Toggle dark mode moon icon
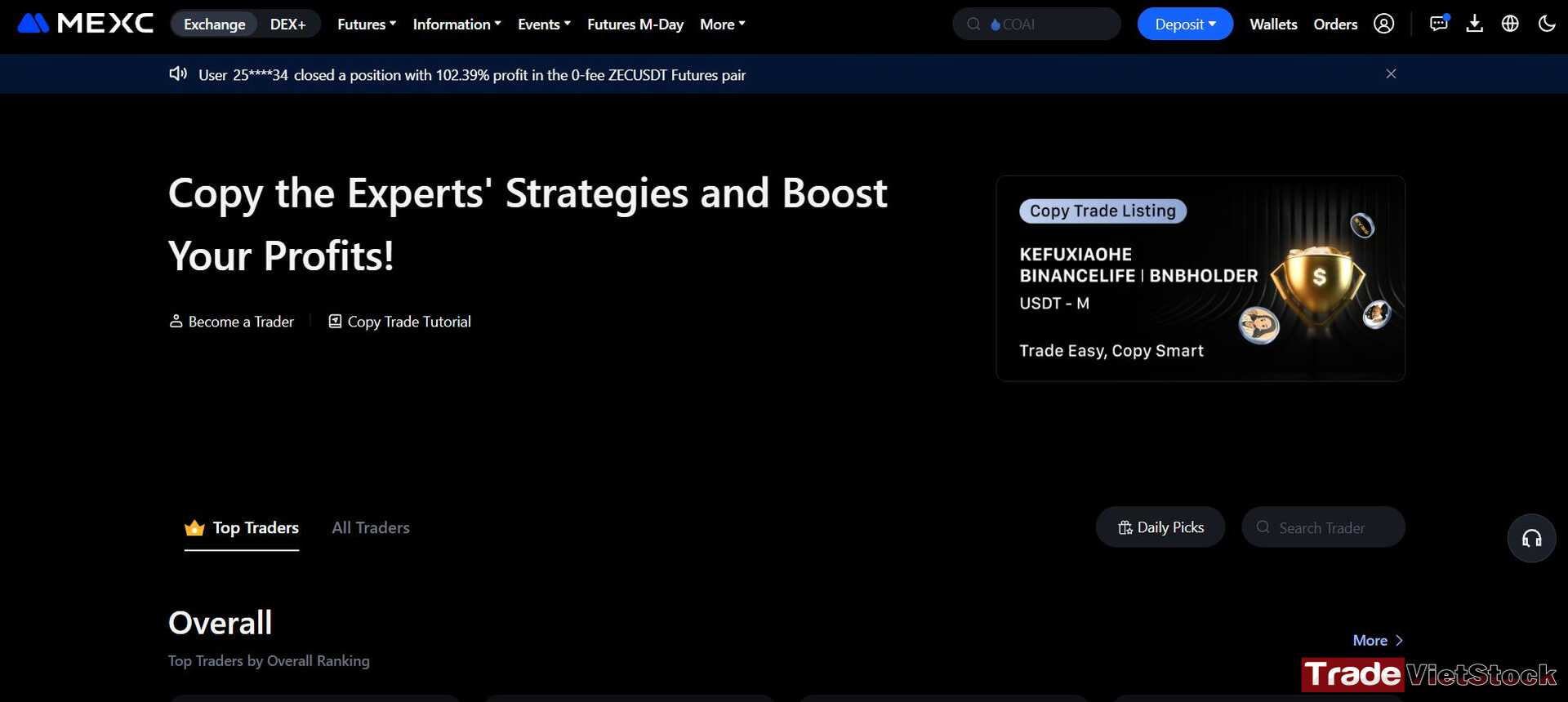Image resolution: width=1568 pixels, height=702 pixels. click(x=1546, y=24)
